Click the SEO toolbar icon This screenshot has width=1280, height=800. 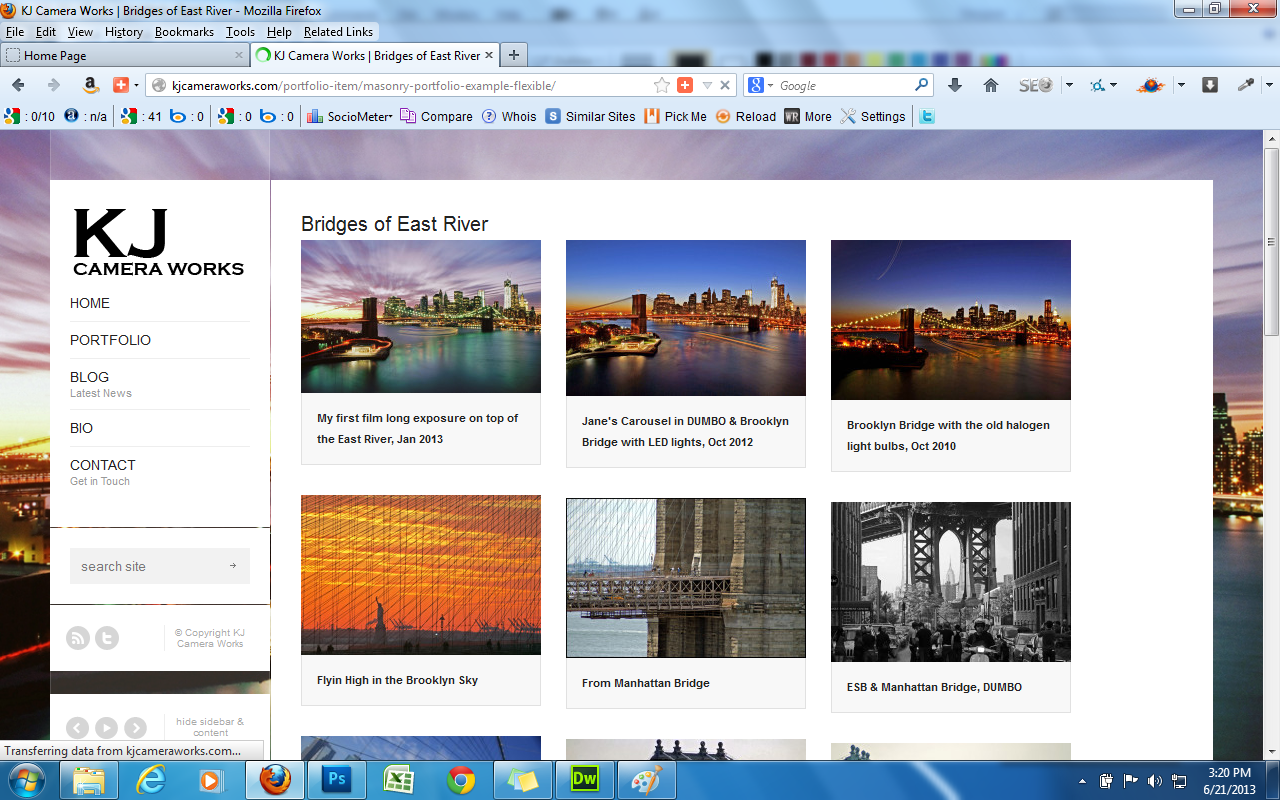pyautogui.click(x=1036, y=85)
